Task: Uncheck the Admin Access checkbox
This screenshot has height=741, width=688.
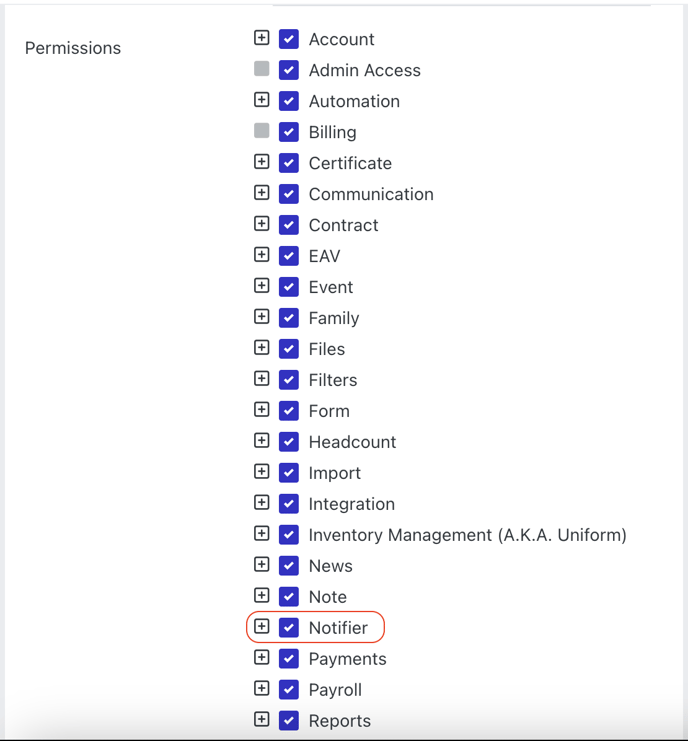Action: pyautogui.click(x=289, y=70)
